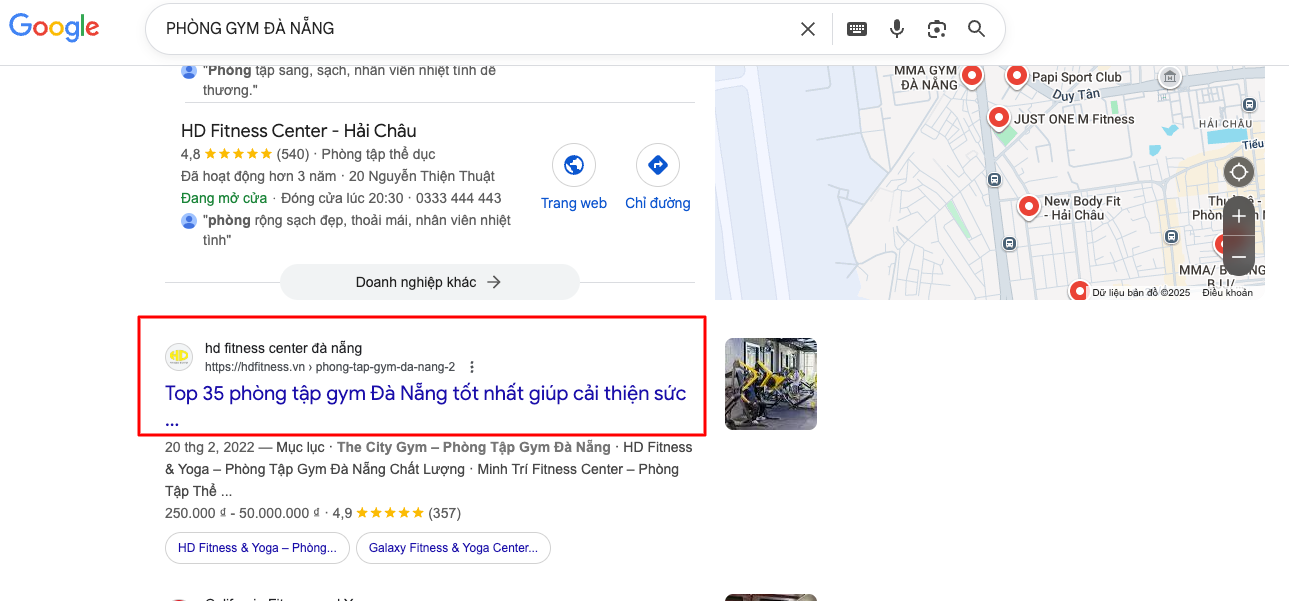Center map on my location
1289x601 pixels.
coord(1239,172)
